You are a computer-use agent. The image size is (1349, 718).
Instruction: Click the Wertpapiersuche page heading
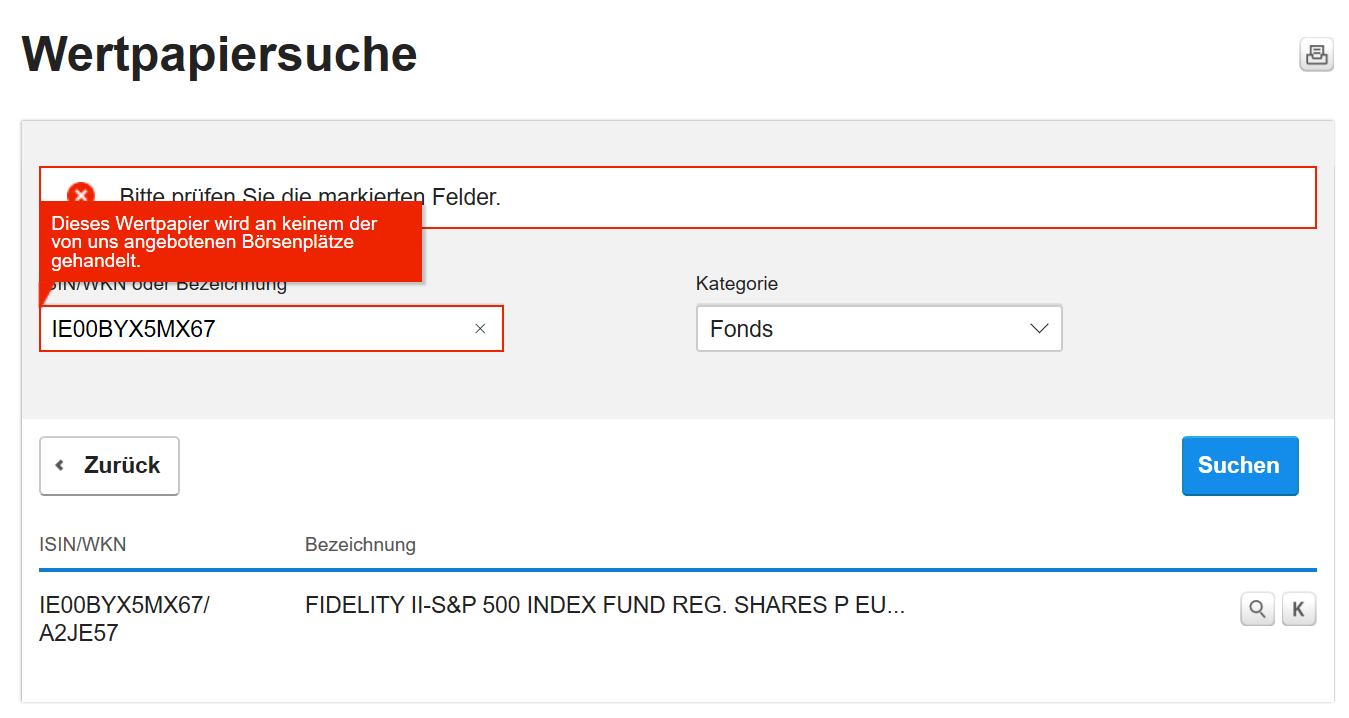click(x=219, y=54)
